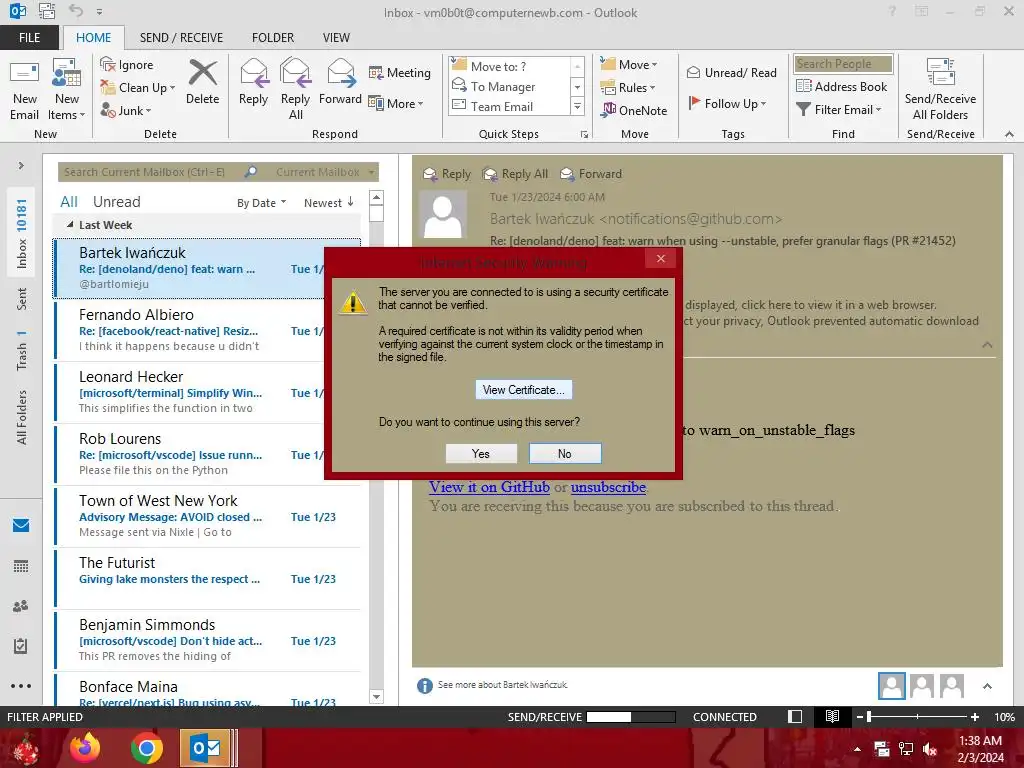Open more navigation options
The image size is (1024, 768).
point(21,686)
